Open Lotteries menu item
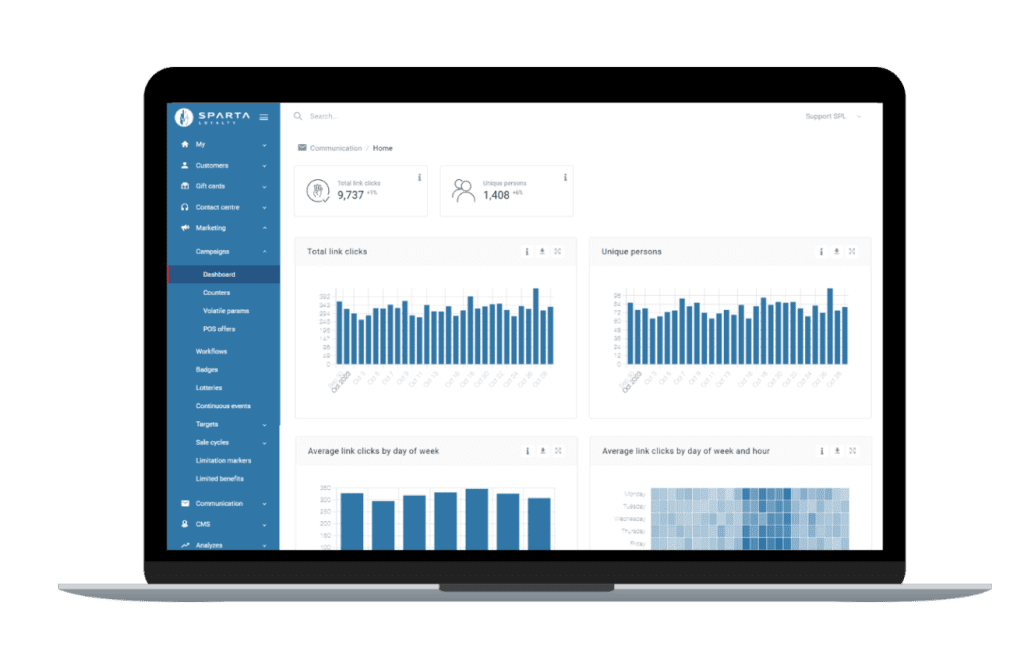The height and width of the screenshot is (669, 1024). click(x=209, y=388)
